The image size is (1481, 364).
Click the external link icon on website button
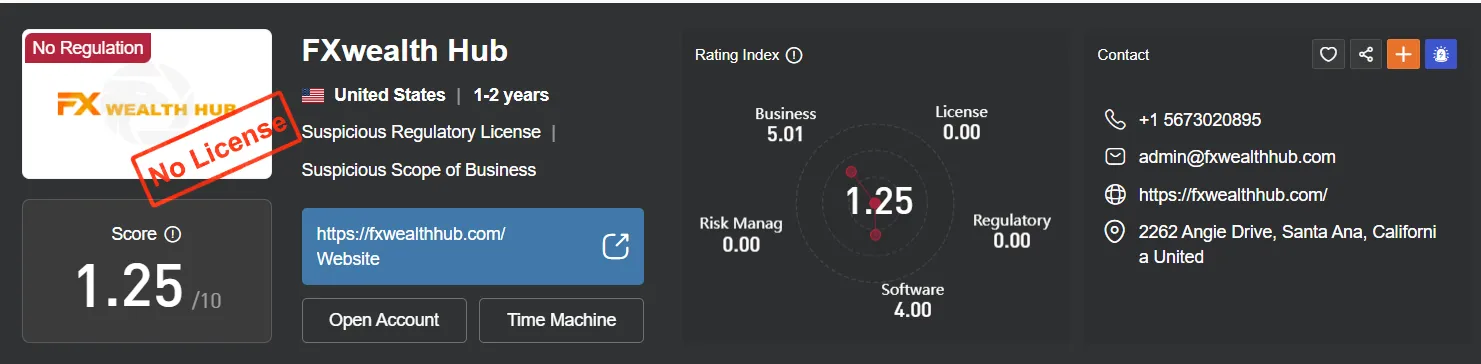[616, 246]
